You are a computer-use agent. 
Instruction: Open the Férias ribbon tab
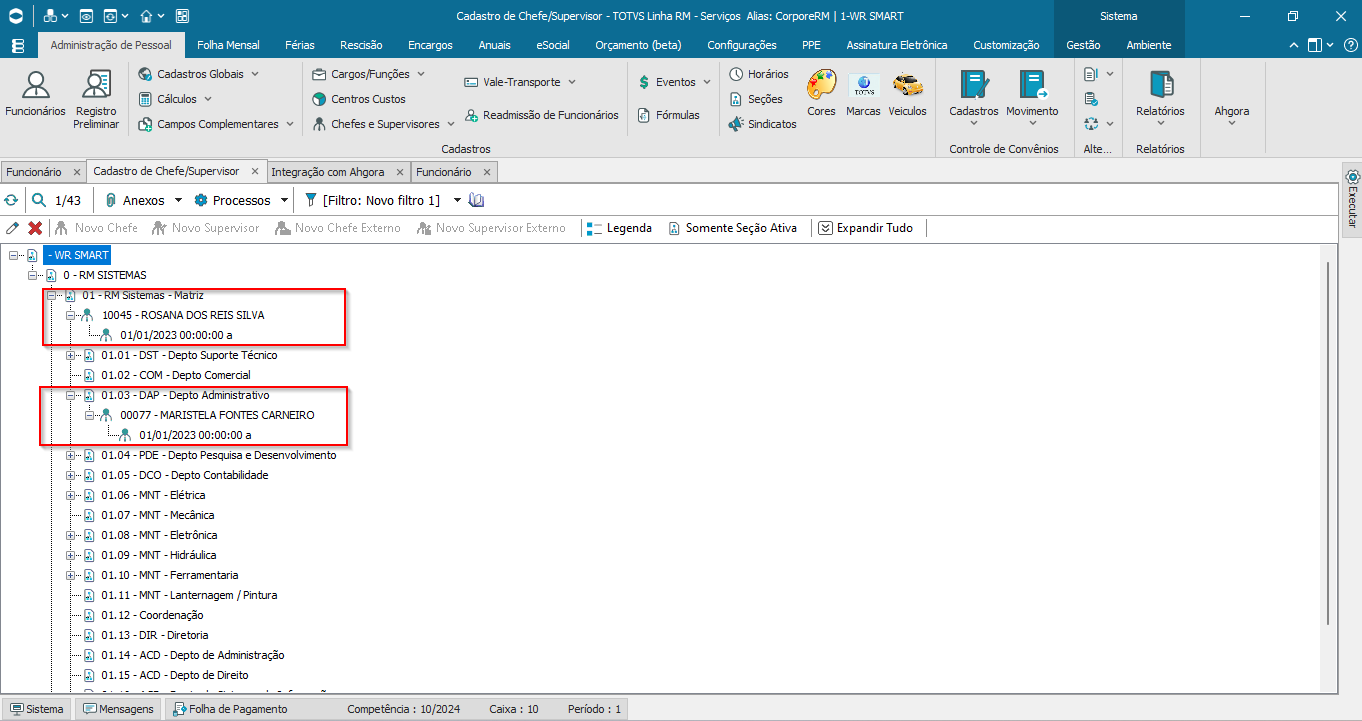click(299, 45)
